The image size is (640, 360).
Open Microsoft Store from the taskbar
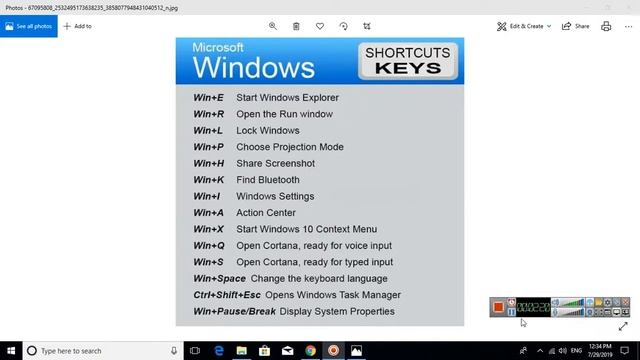click(x=264, y=351)
